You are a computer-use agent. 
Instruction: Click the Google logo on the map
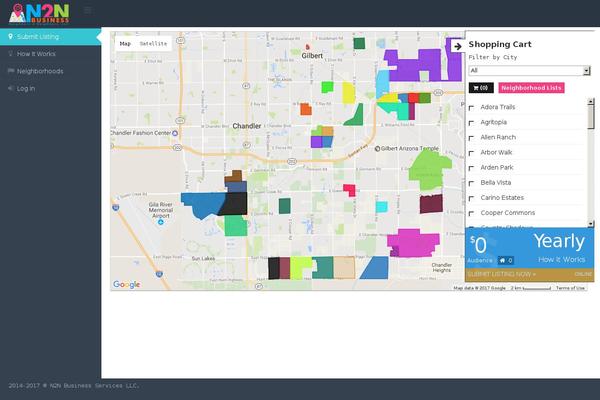pyautogui.click(x=126, y=284)
